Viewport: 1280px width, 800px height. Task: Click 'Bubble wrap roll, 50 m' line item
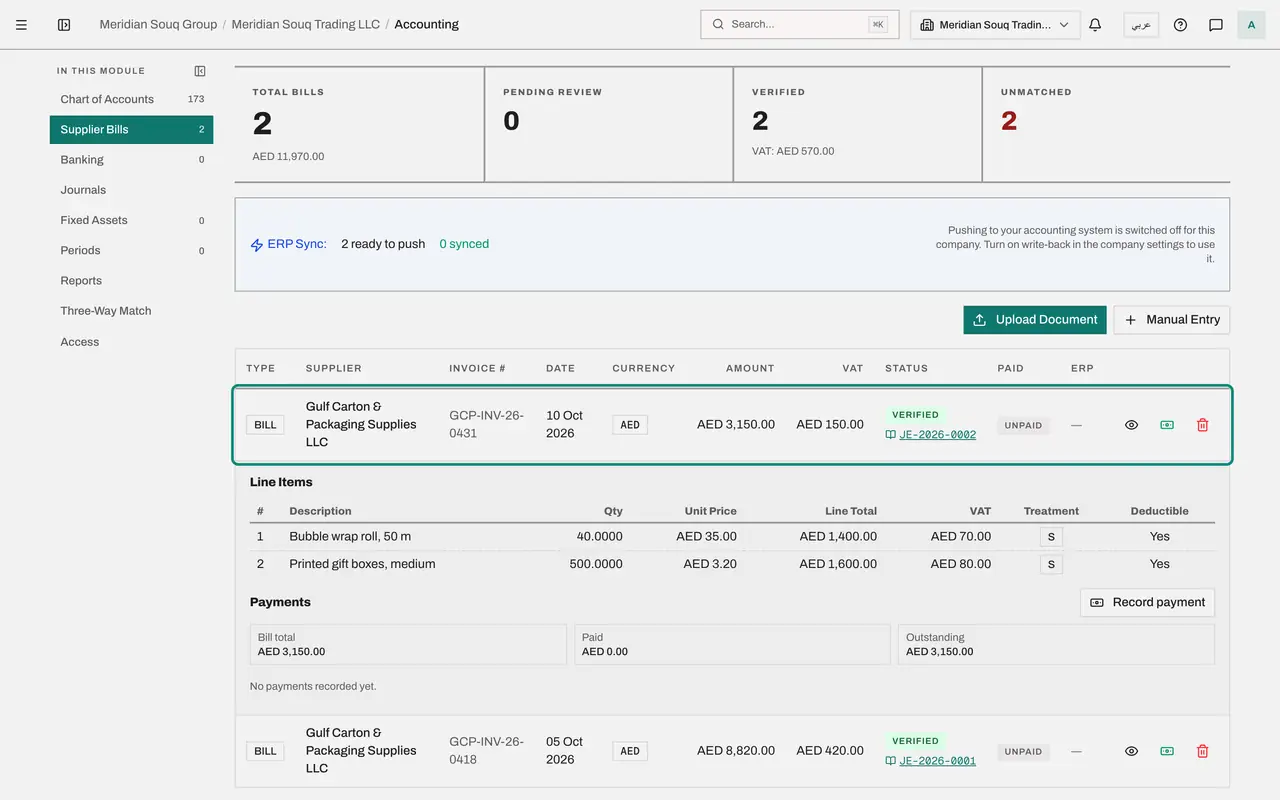tap(350, 537)
